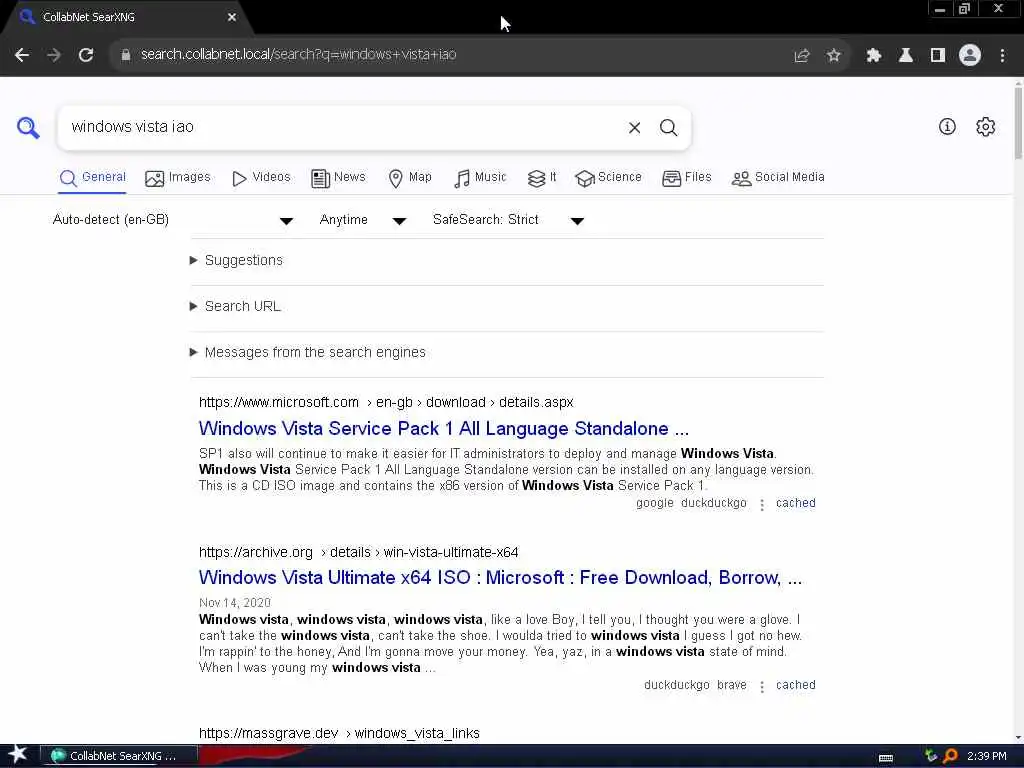Click the CollabNet SearXNG taskbar button
The width and height of the screenshot is (1024, 768).
point(120,756)
